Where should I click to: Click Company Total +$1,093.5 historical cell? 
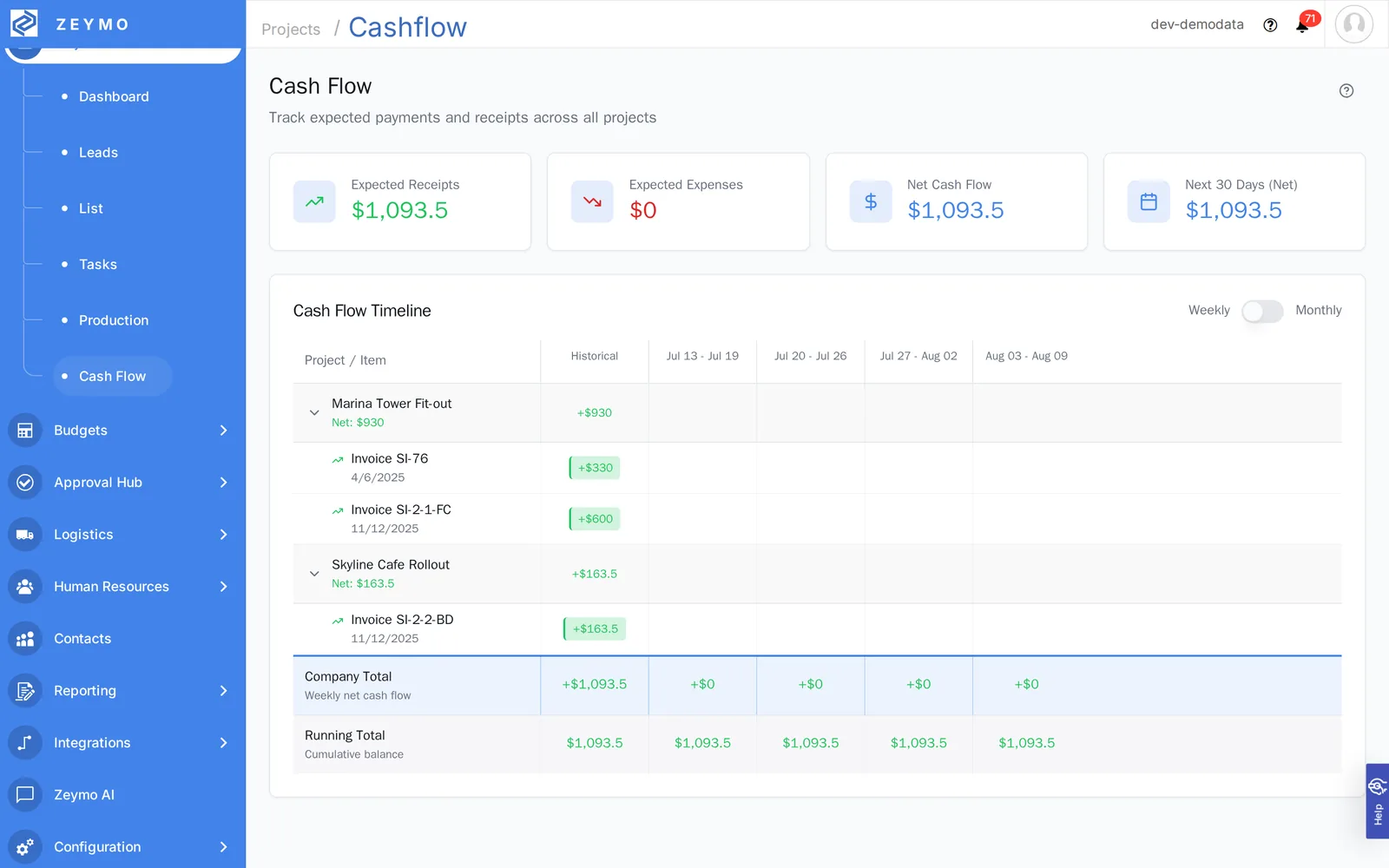595,685
